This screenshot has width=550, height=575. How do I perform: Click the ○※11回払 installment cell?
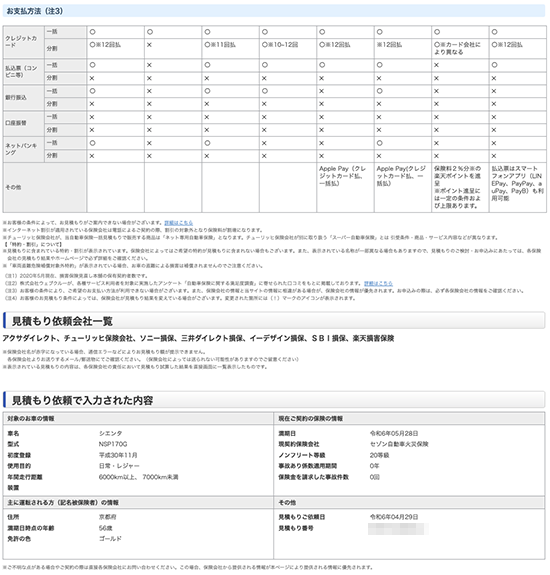(230, 48)
